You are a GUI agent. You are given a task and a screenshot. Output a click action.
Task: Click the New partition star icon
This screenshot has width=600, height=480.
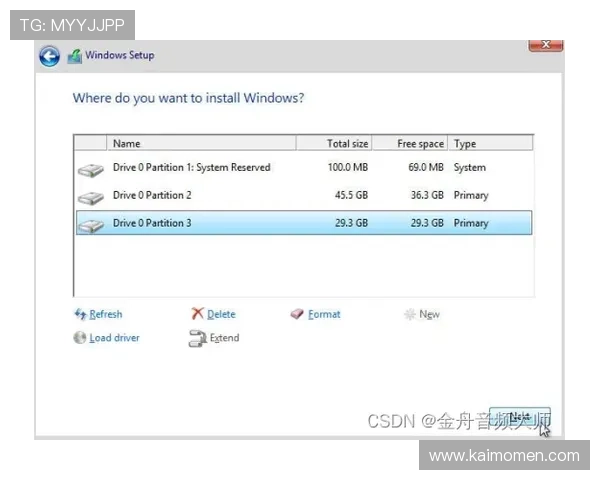(409, 314)
